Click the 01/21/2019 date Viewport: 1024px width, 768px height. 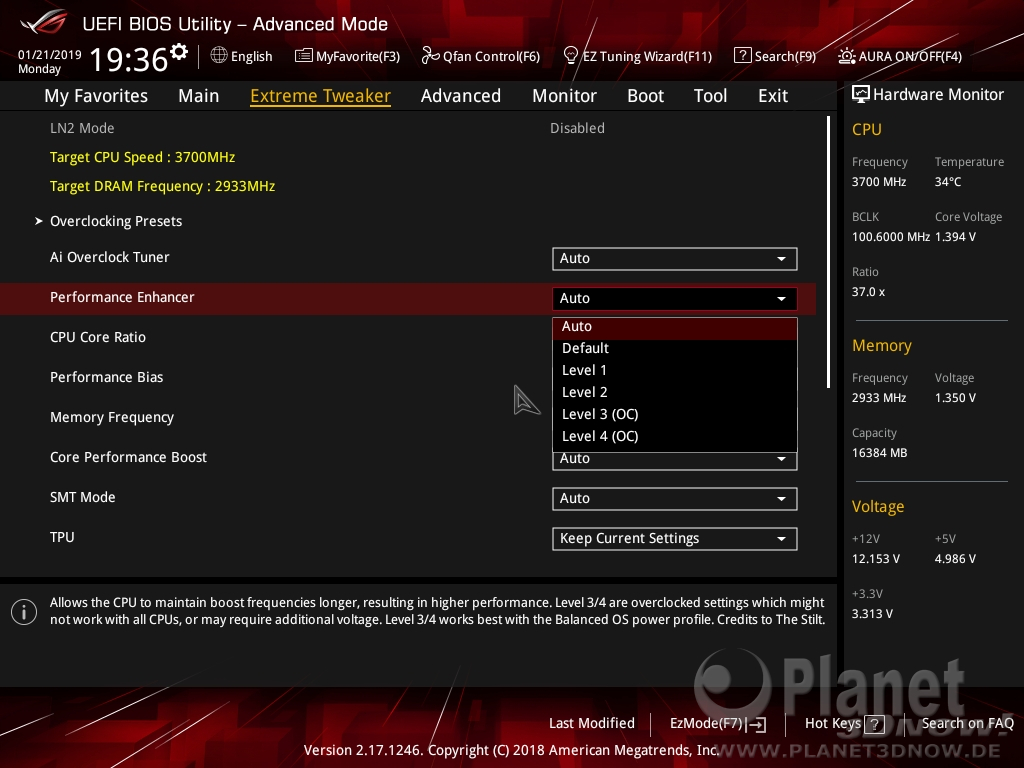pos(50,55)
